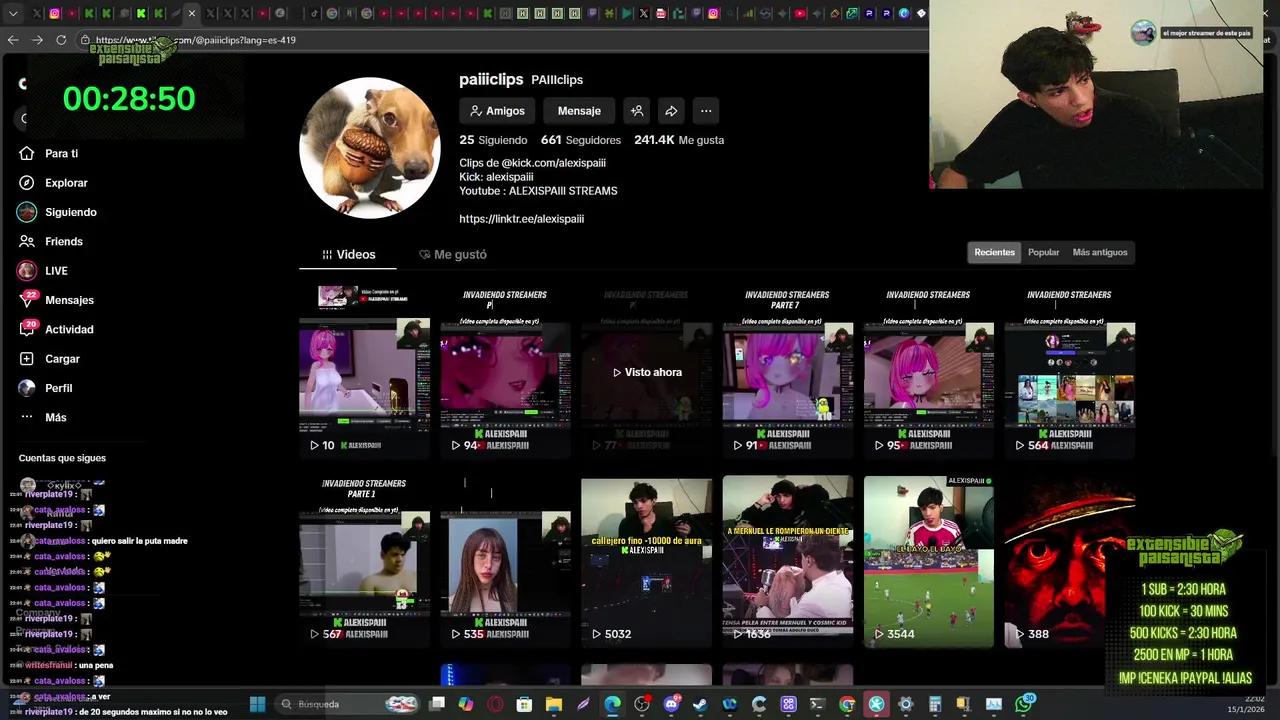Screen dimensions: 1280x720
Task: Open the red face video with 388 views
Action: [1070, 561]
